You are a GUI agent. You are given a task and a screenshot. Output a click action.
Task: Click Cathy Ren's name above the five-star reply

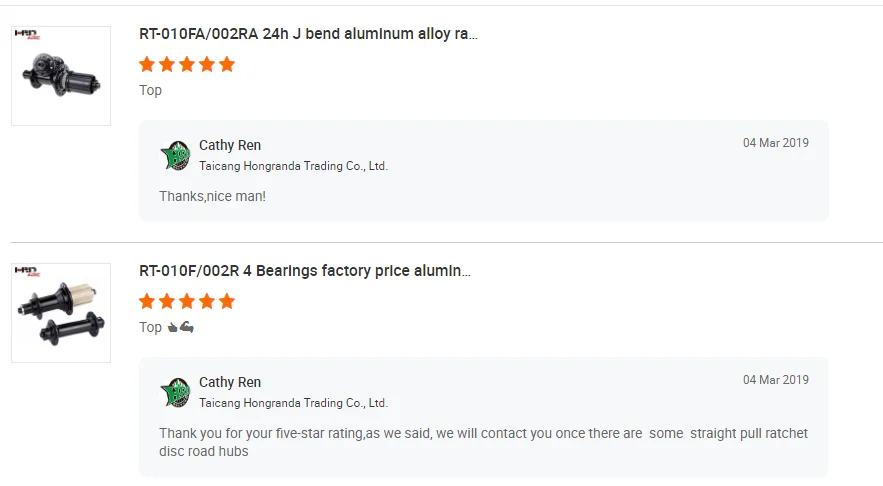[x=230, y=382]
